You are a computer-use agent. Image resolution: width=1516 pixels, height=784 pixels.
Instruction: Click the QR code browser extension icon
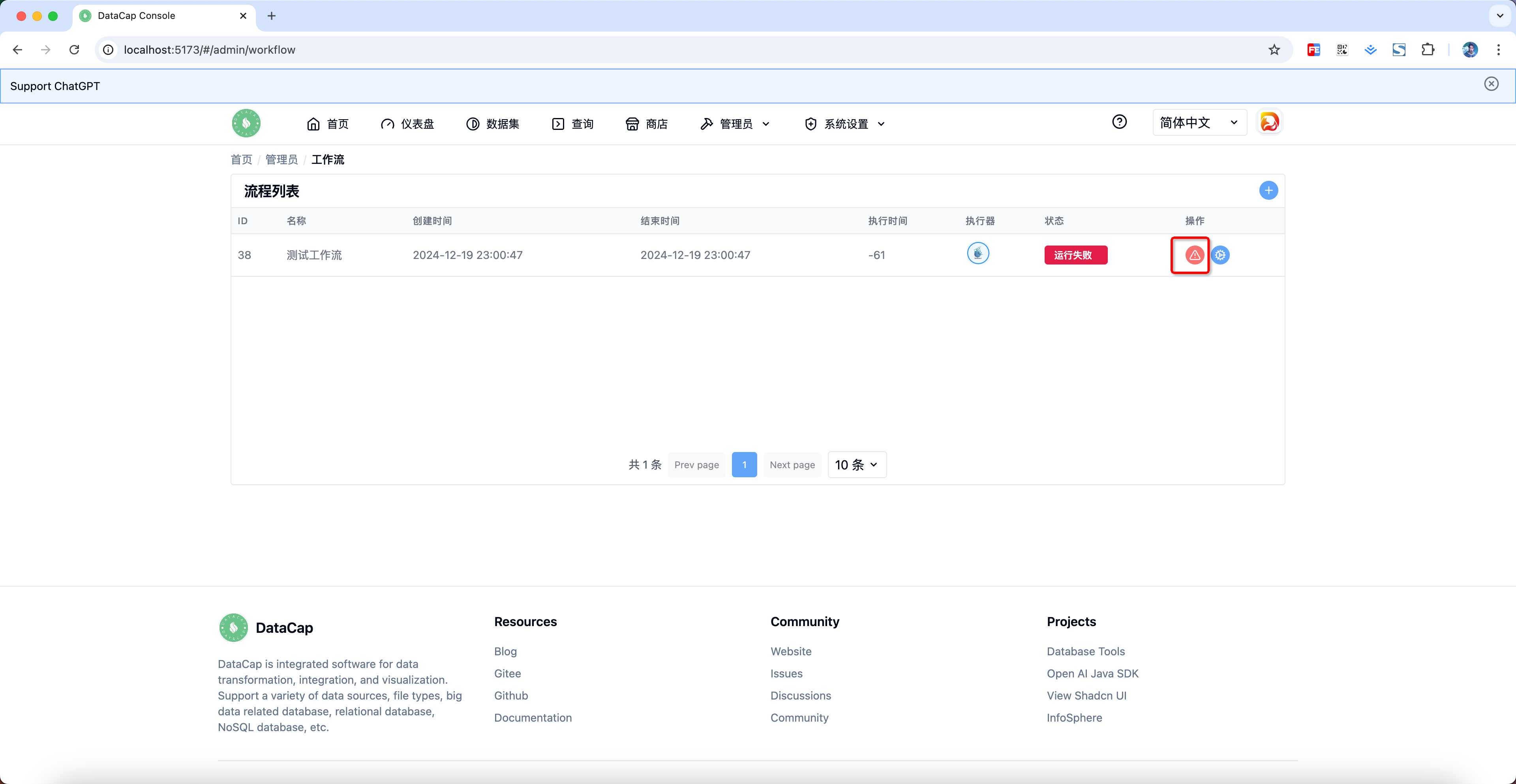1342,50
